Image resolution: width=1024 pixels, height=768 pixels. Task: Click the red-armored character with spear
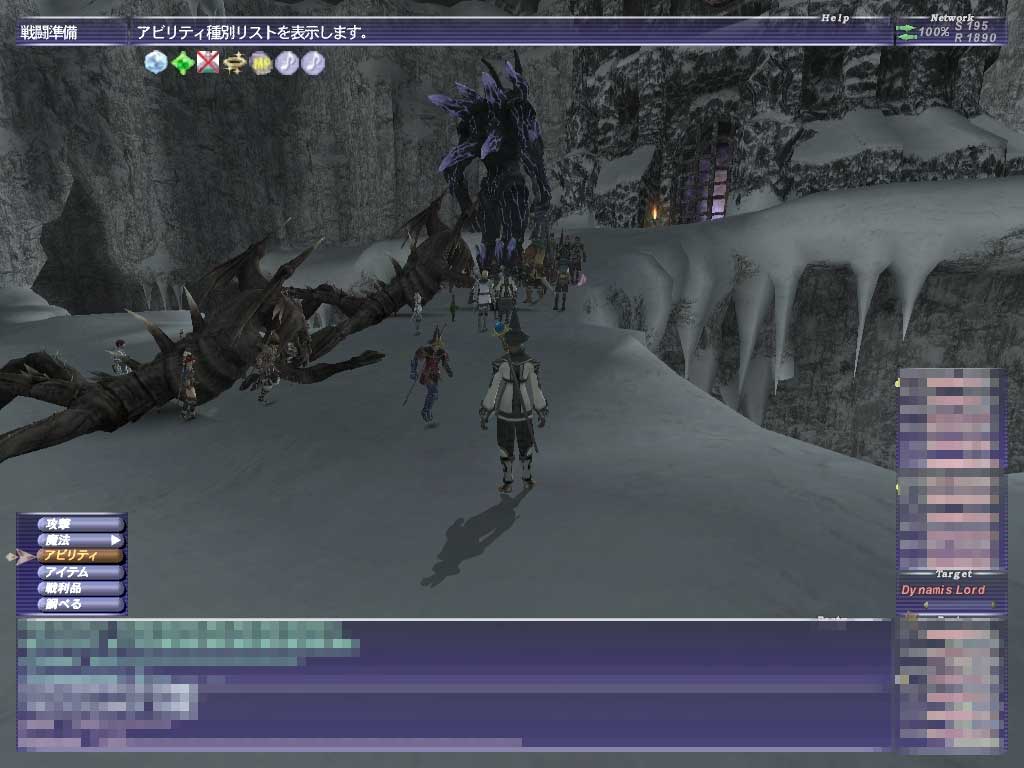430,377
